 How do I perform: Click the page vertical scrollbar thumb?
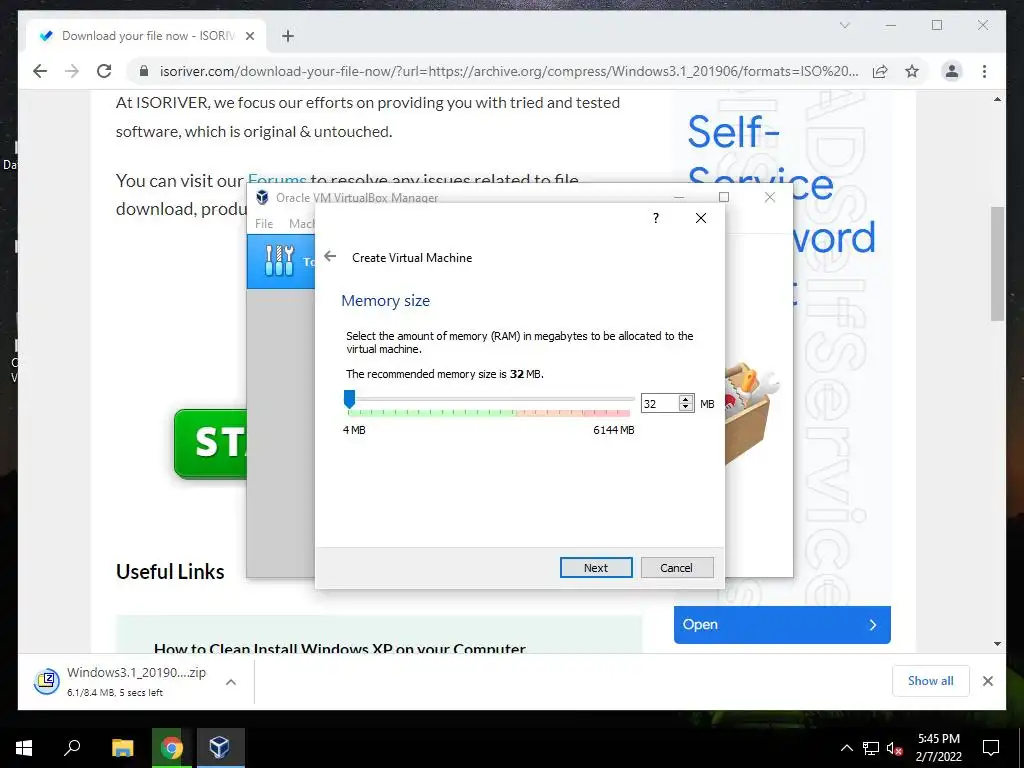pos(997,264)
